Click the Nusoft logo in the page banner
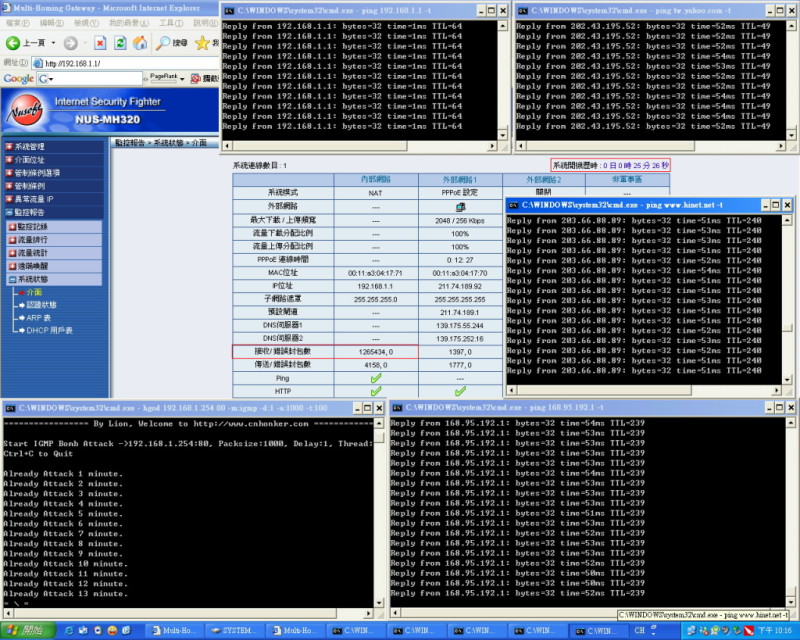 pos(24,111)
